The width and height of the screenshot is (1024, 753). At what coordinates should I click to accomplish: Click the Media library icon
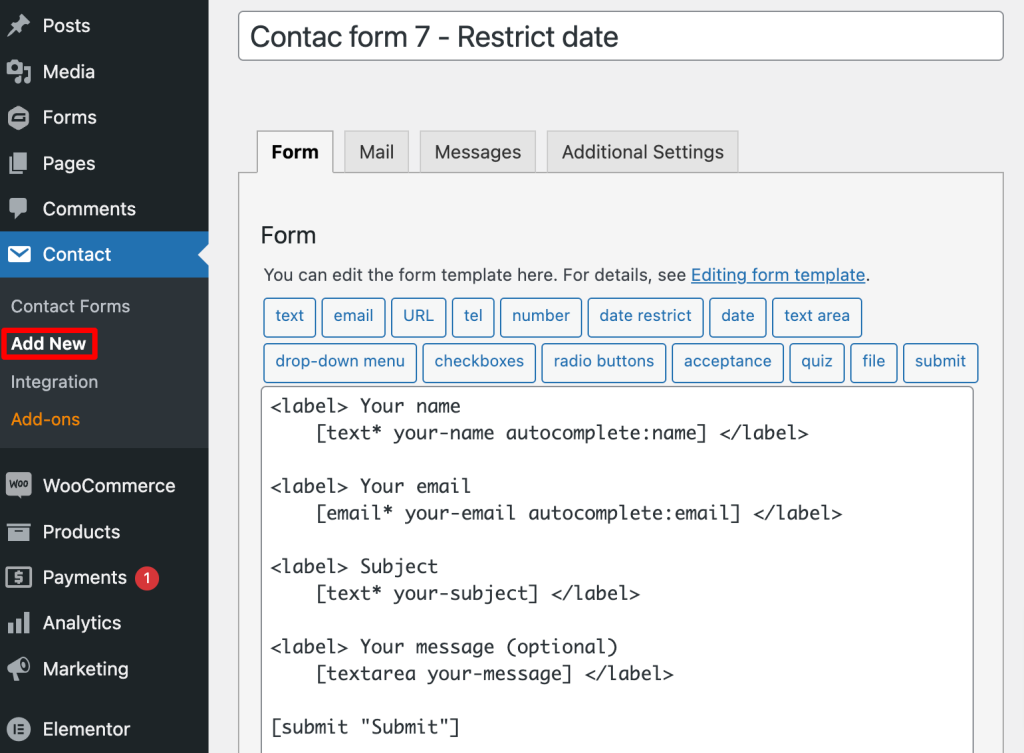(19, 72)
